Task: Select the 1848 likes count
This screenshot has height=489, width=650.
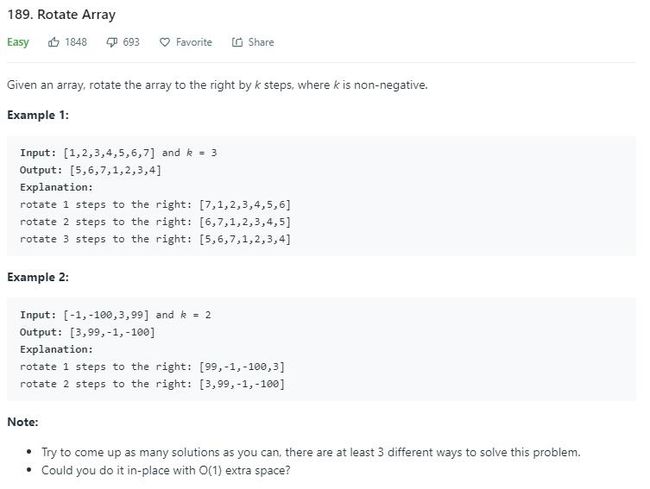Action: coord(76,42)
